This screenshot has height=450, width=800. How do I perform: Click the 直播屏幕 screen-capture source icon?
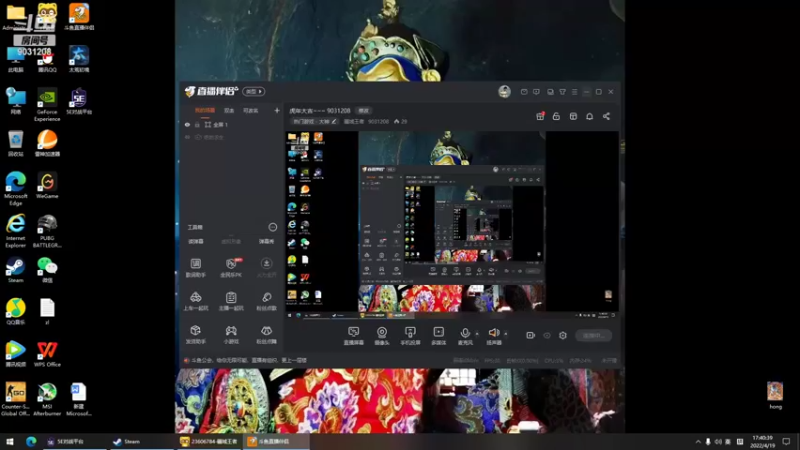tap(353, 336)
